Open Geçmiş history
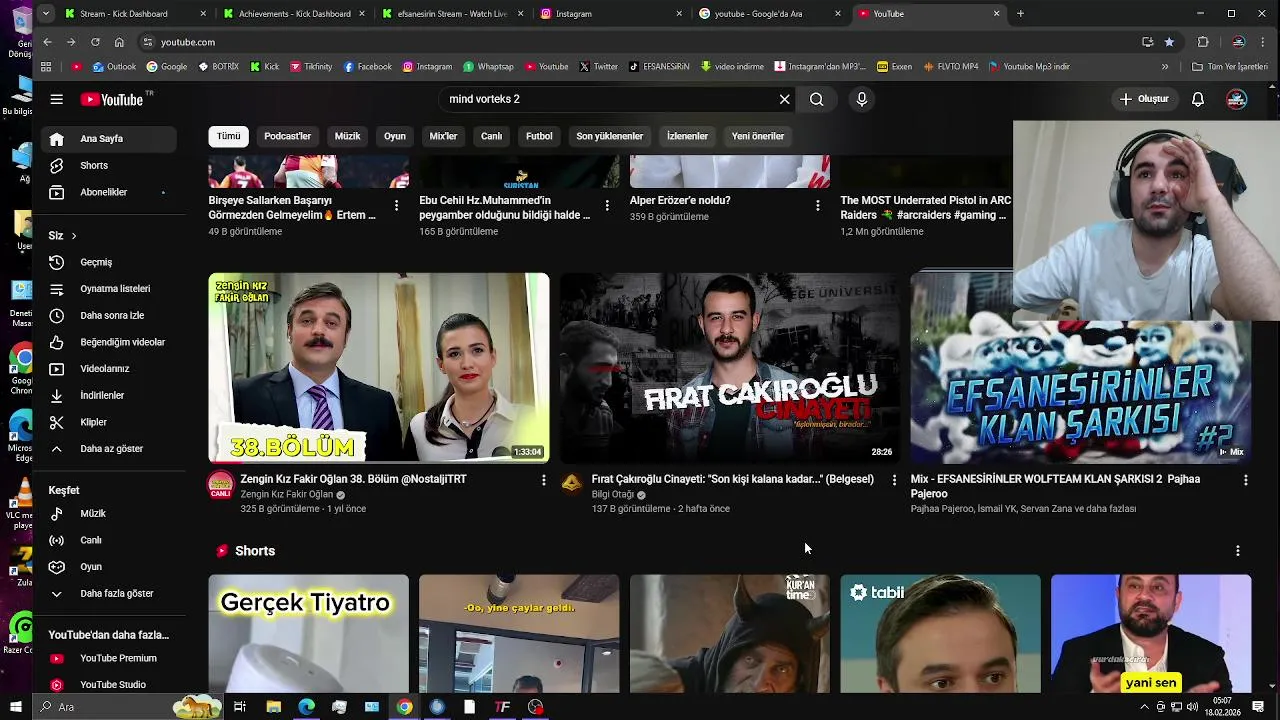The image size is (1280, 720). tap(109, 262)
